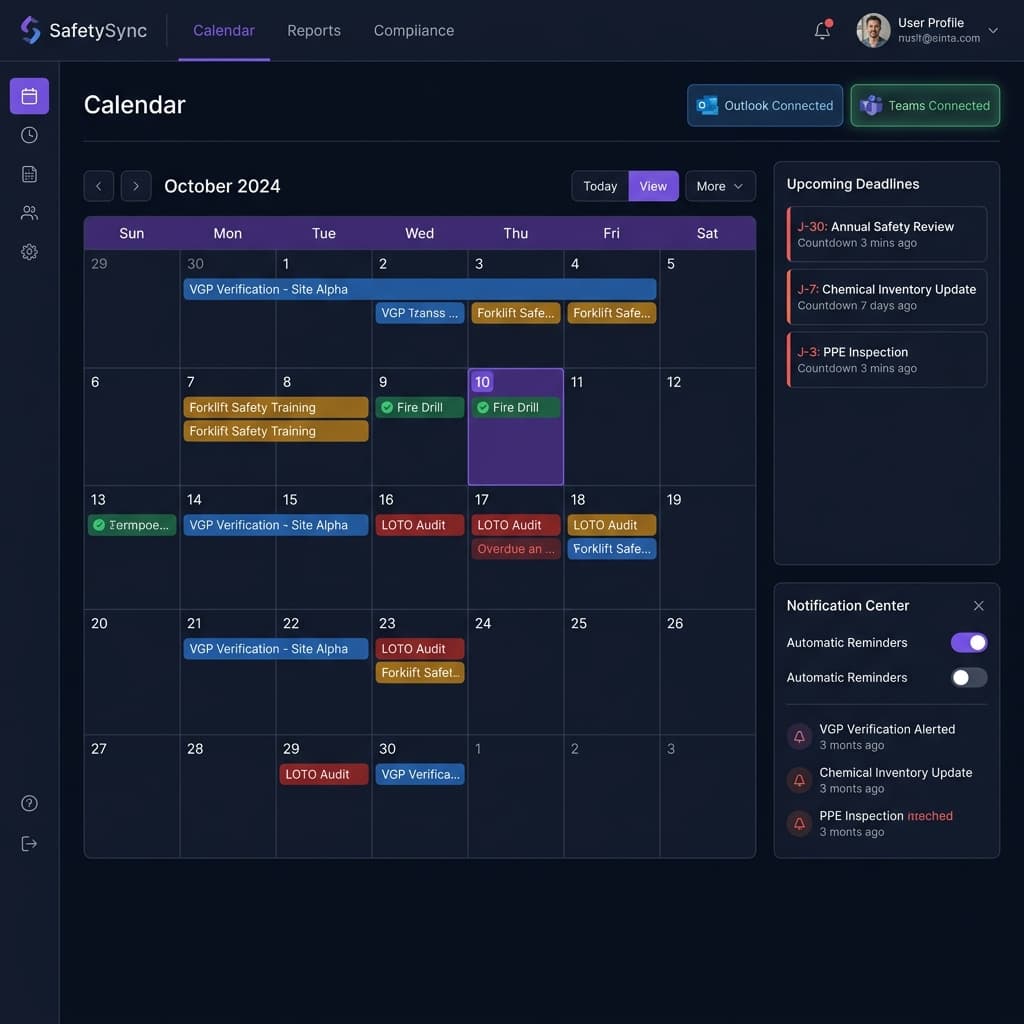Open the Compliance tab
Screen dimensions: 1024x1024
[414, 30]
